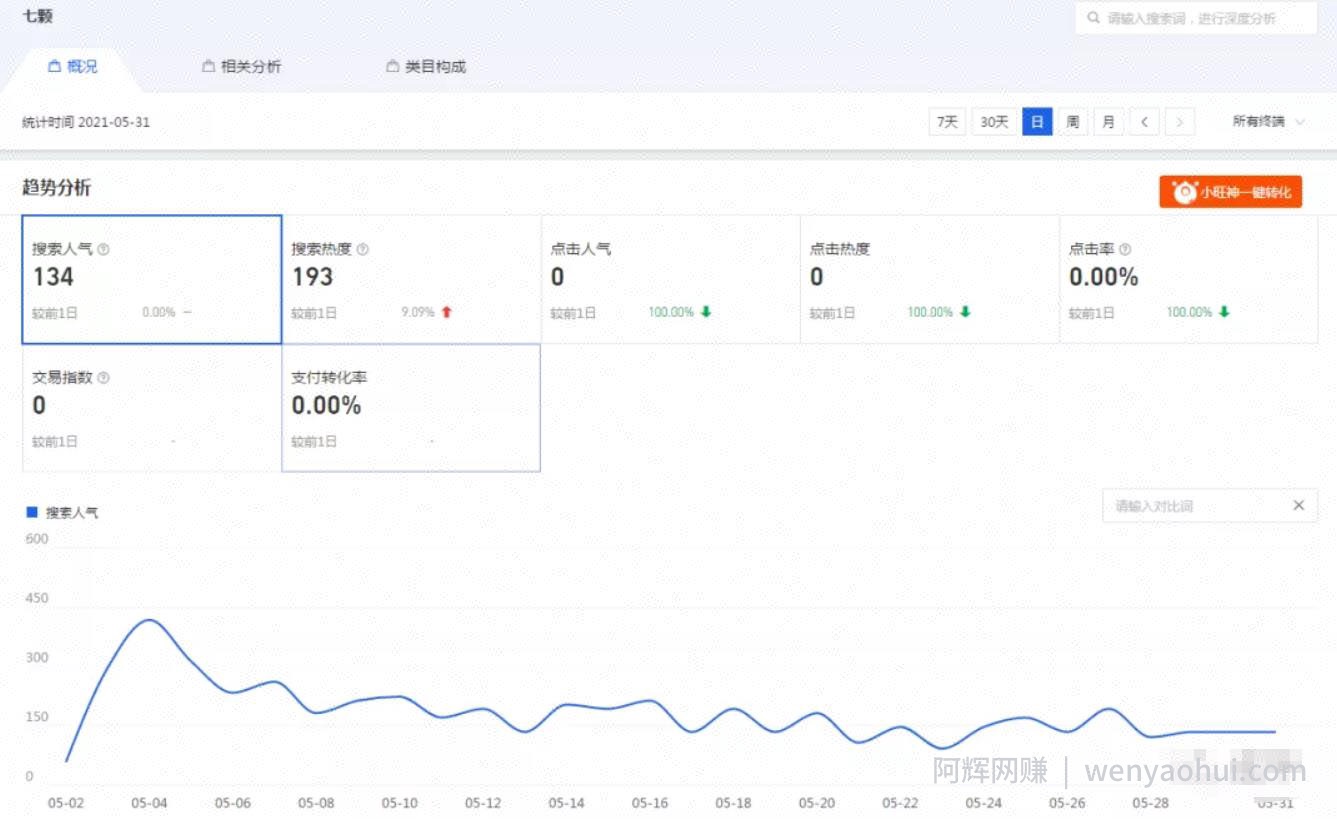Viewport: 1337px width, 819px height.
Task: Select the 点击率 metric card
Action: (1188, 279)
